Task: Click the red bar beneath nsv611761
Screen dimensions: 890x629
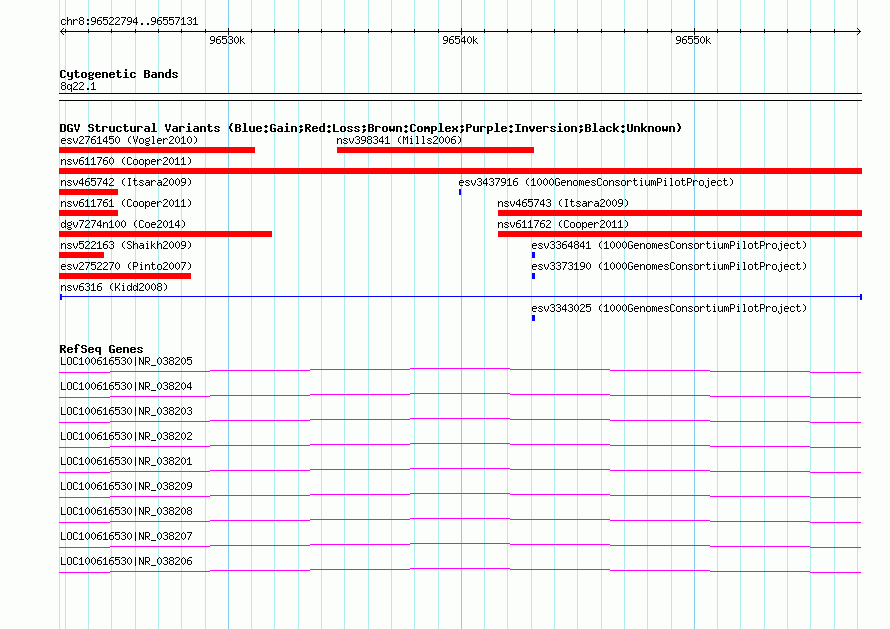Action: 89,213
